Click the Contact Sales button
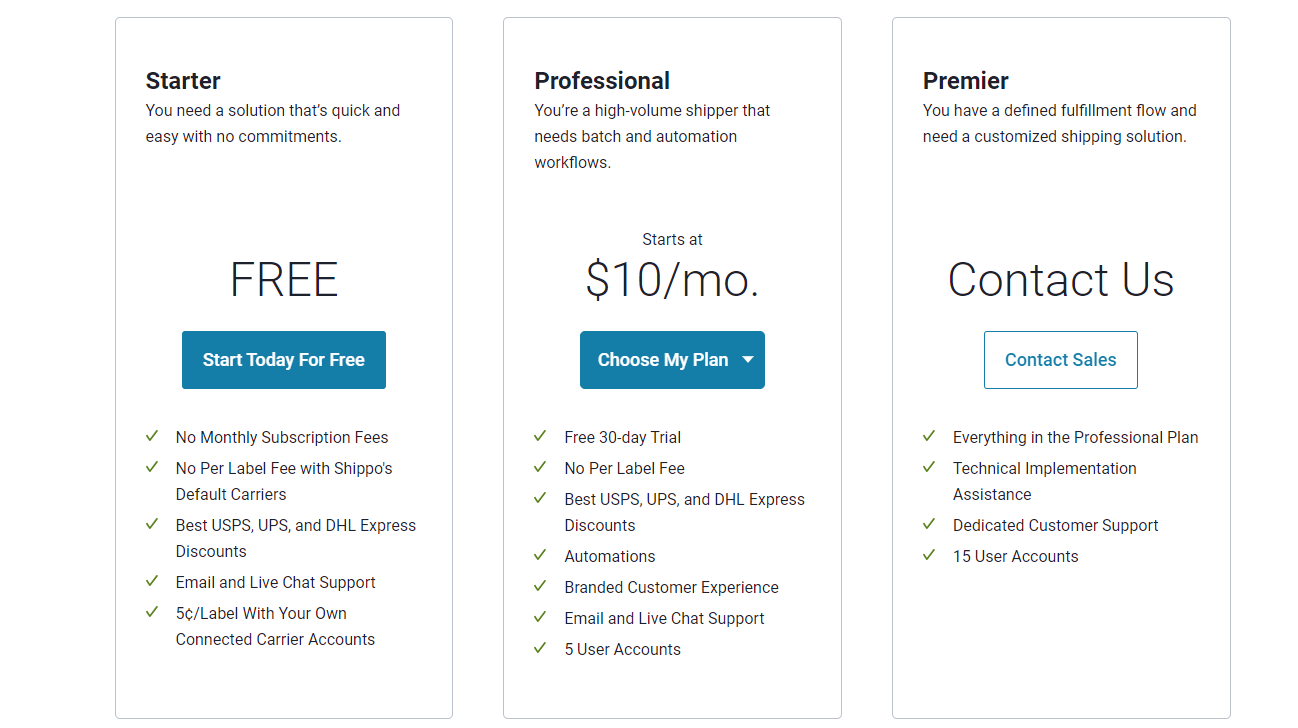 [x=1061, y=360]
